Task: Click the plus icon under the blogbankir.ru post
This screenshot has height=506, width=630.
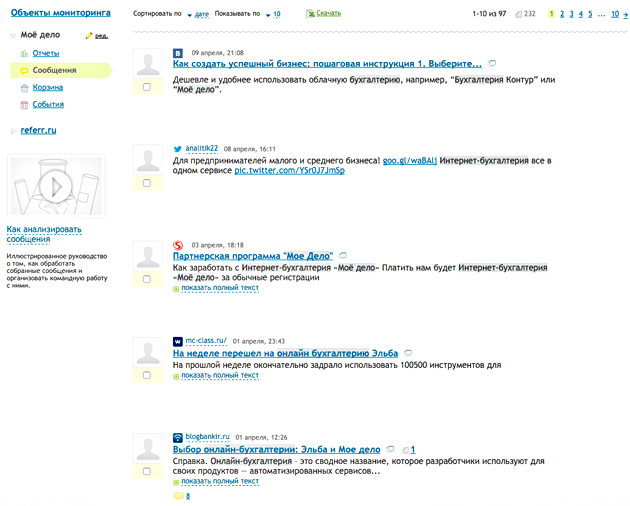Action: [x=176, y=482]
